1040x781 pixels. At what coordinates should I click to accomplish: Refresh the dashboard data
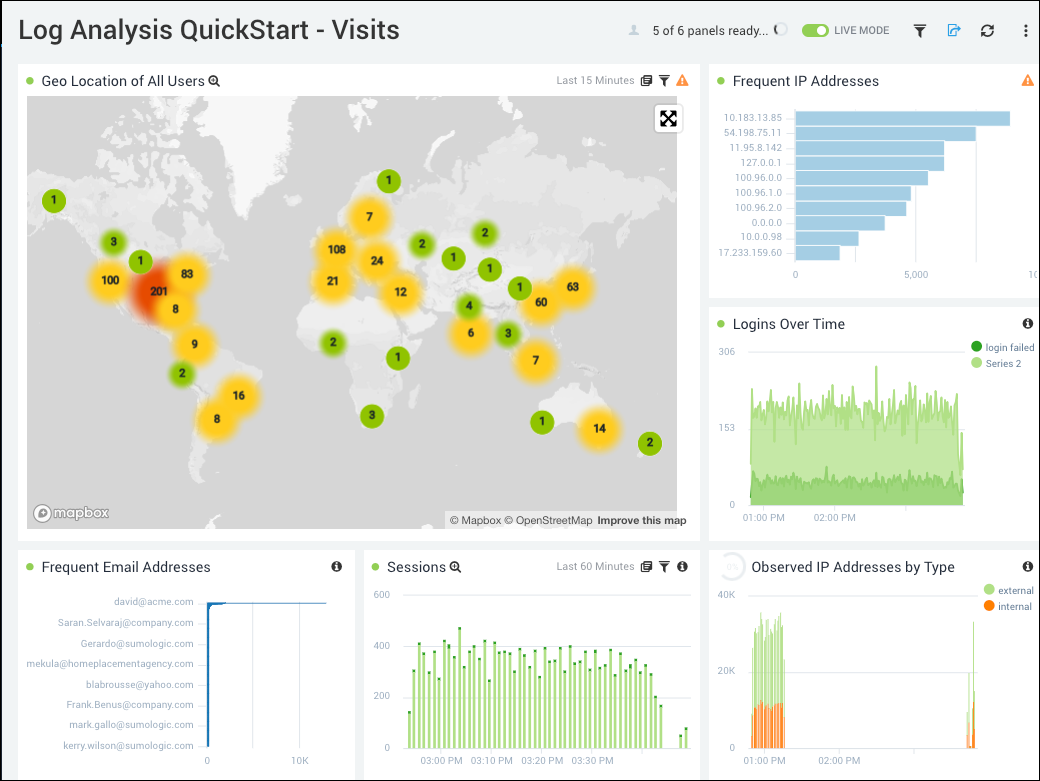987,30
